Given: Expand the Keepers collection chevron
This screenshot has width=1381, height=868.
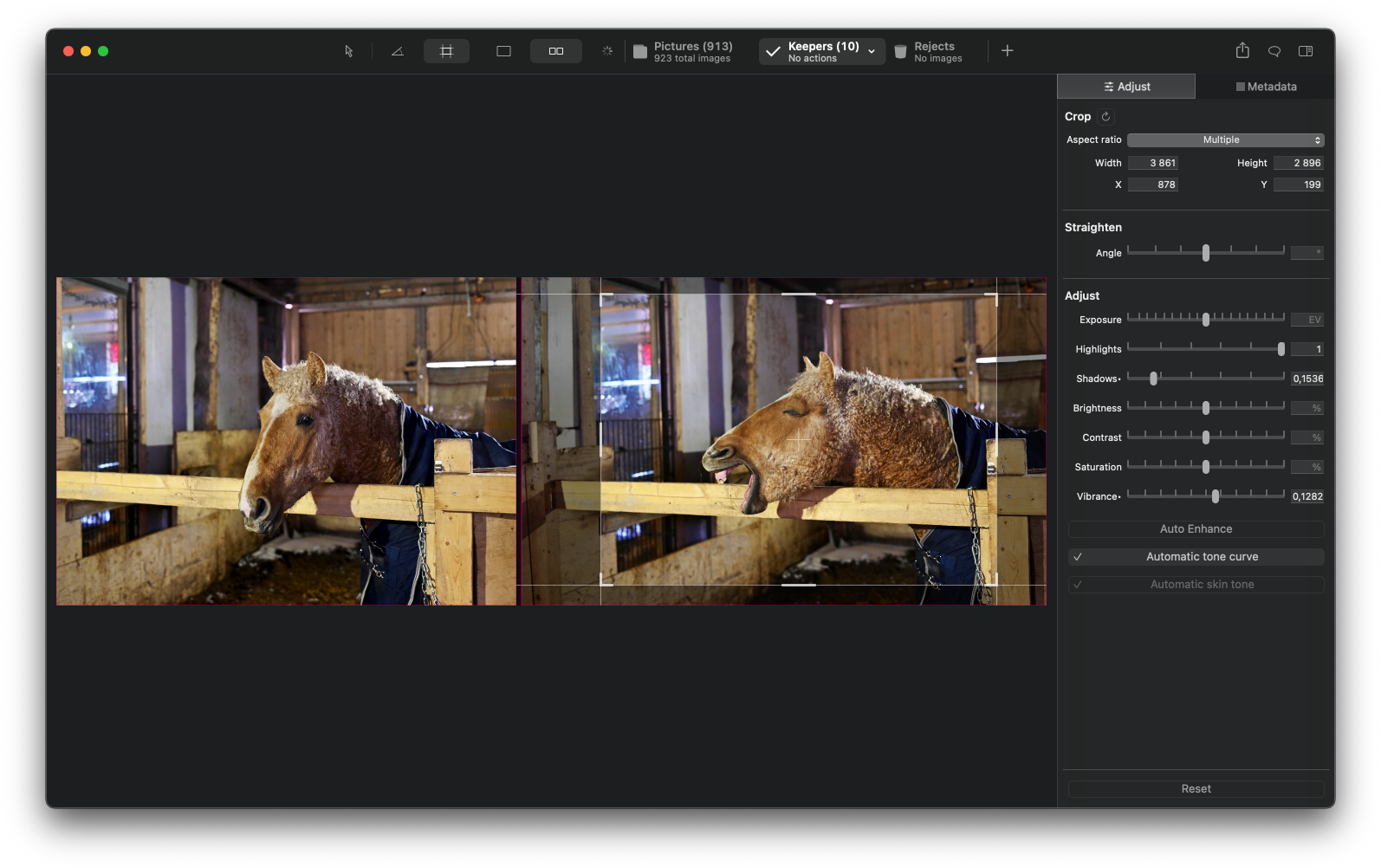Looking at the screenshot, I should click(x=872, y=52).
